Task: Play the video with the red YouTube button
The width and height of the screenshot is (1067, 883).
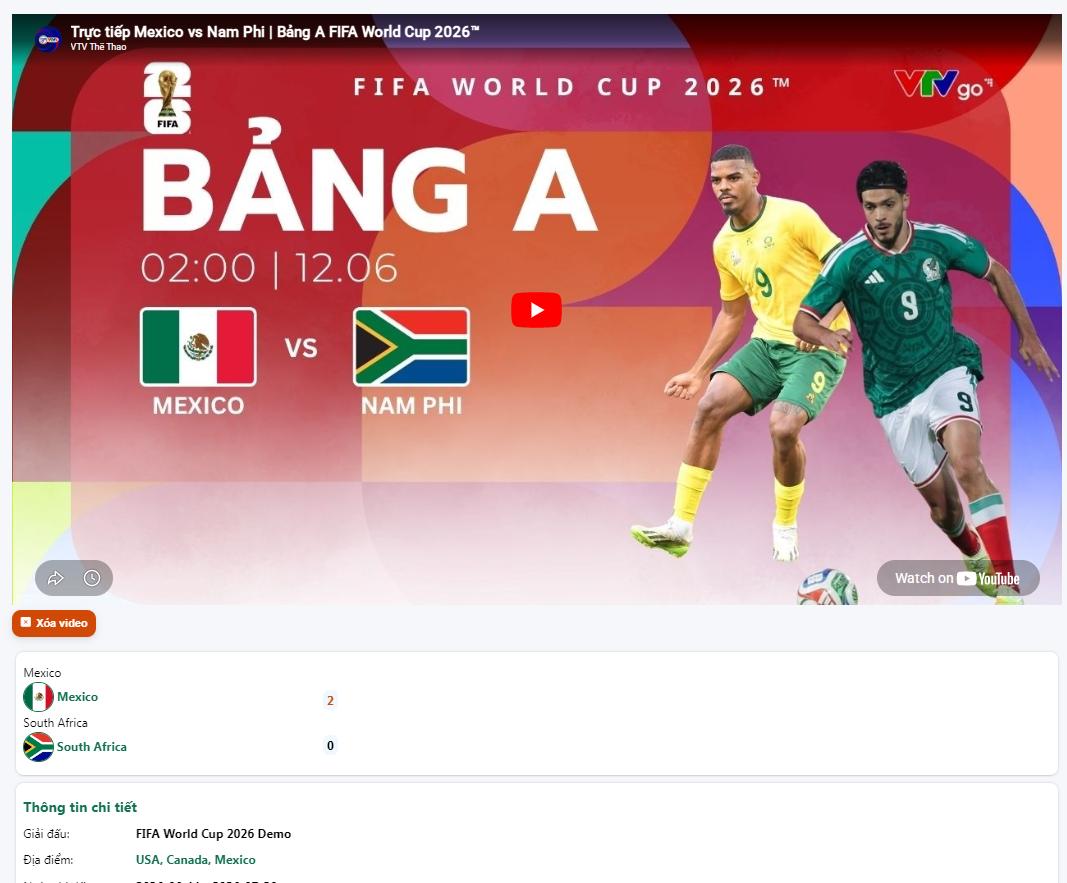Action: click(536, 310)
